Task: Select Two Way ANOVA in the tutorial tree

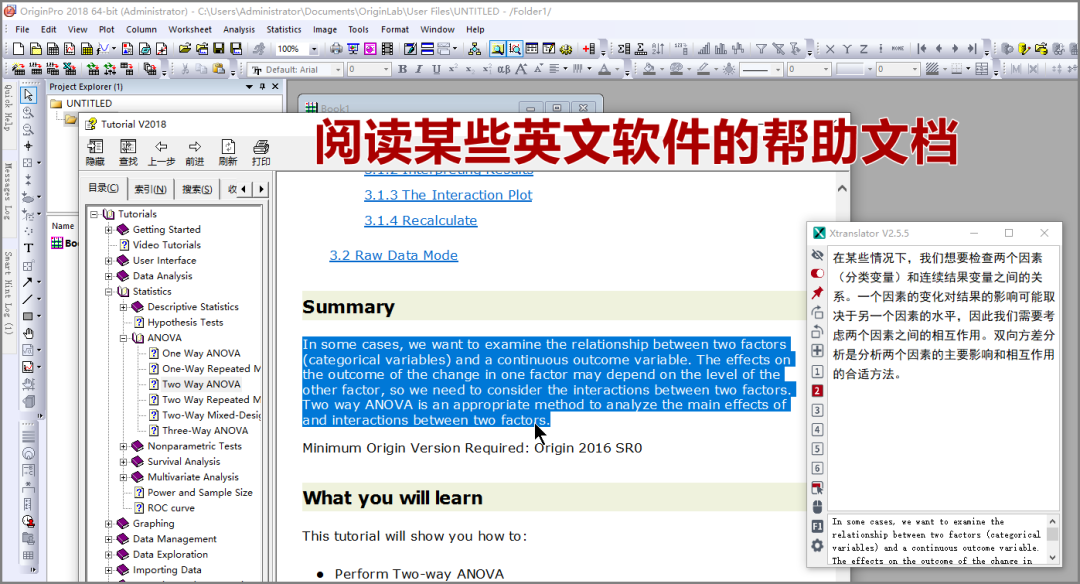Action: [x=201, y=384]
